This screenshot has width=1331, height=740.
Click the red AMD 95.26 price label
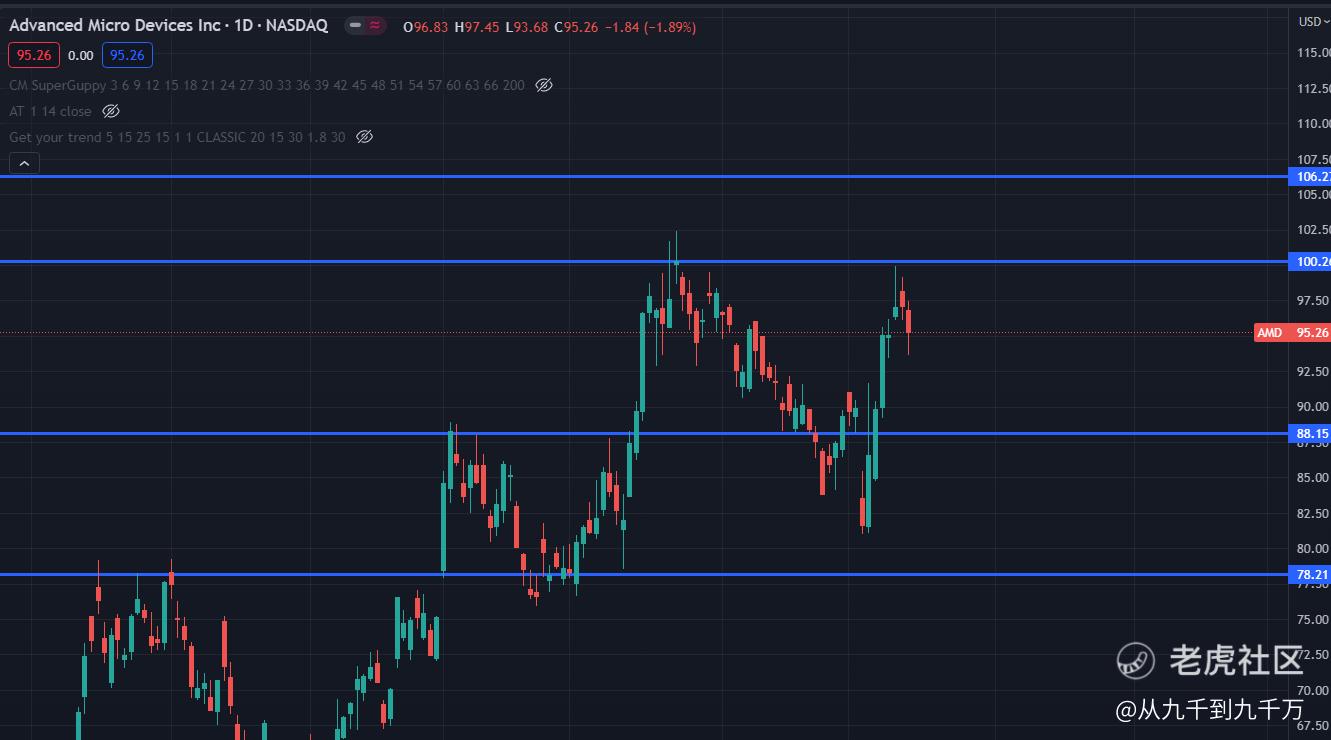click(1292, 333)
